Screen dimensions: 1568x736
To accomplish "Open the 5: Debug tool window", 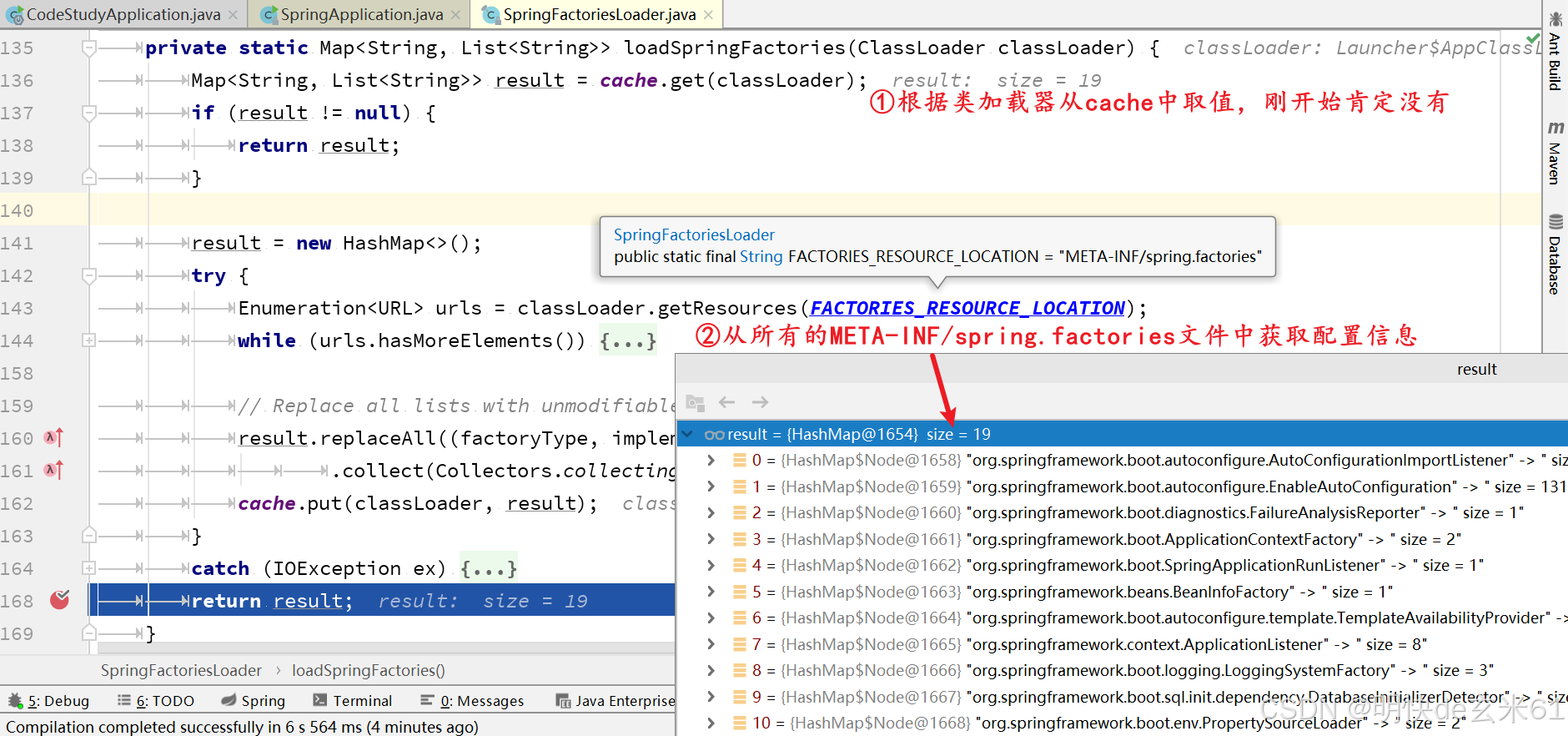I will pos(48,701).
